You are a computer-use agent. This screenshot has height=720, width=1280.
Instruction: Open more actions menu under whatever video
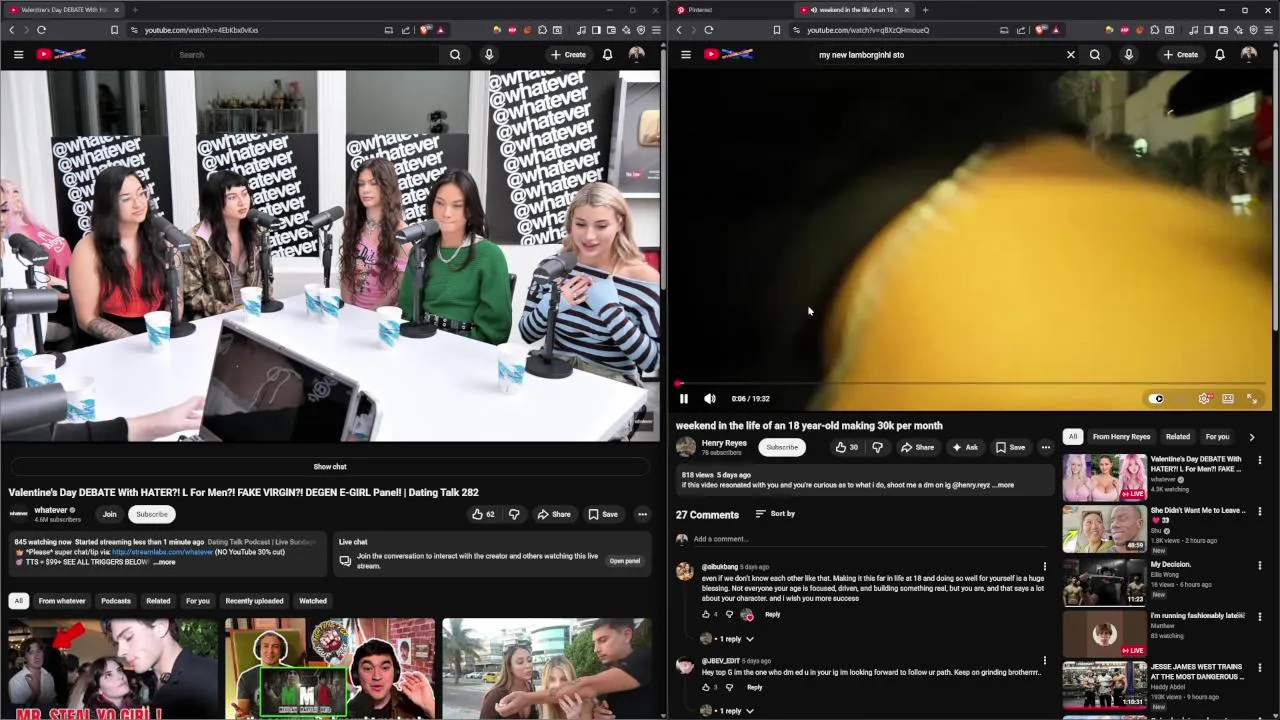642,514
